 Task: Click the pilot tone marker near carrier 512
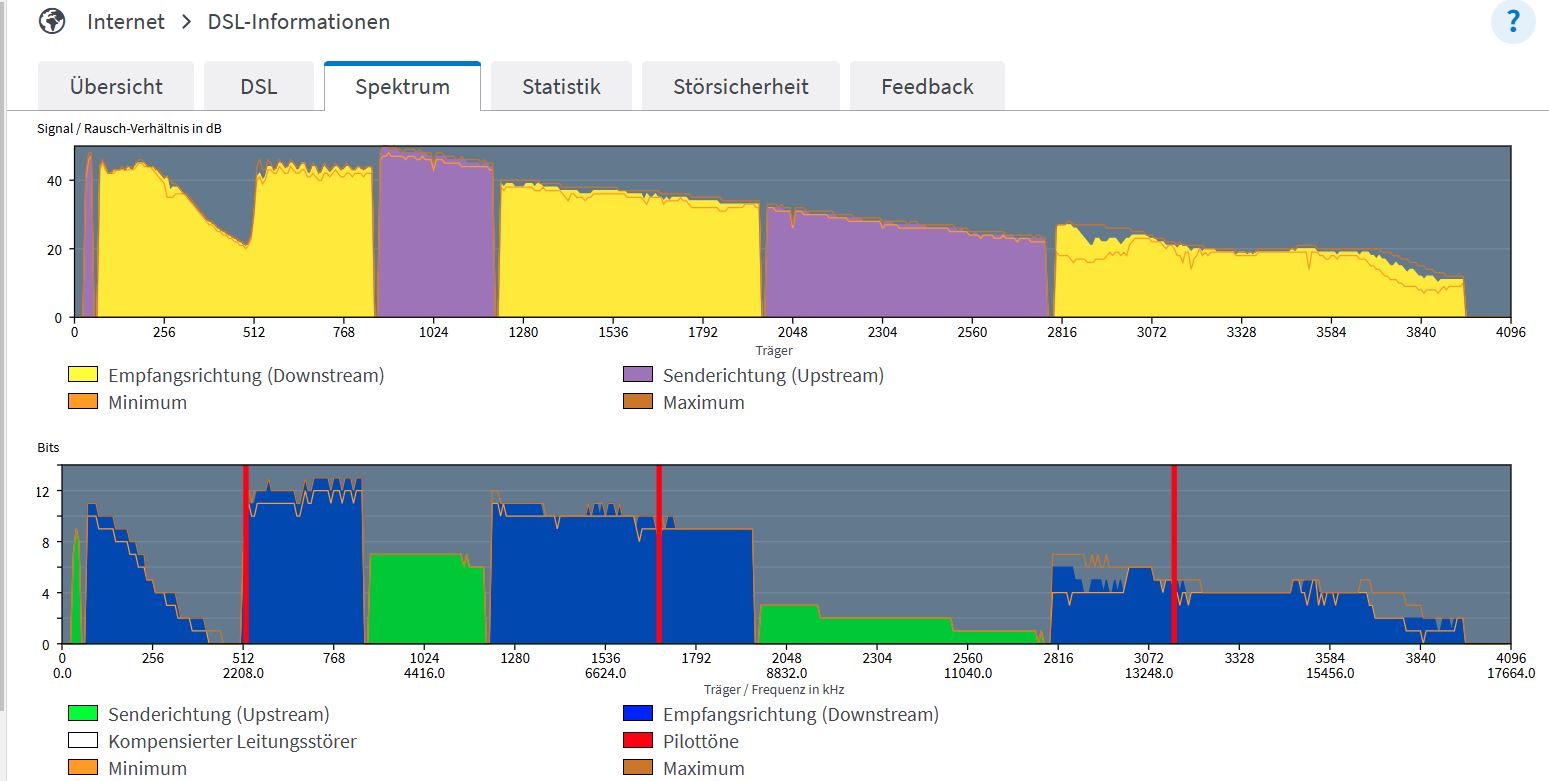(x=245, y=554)
